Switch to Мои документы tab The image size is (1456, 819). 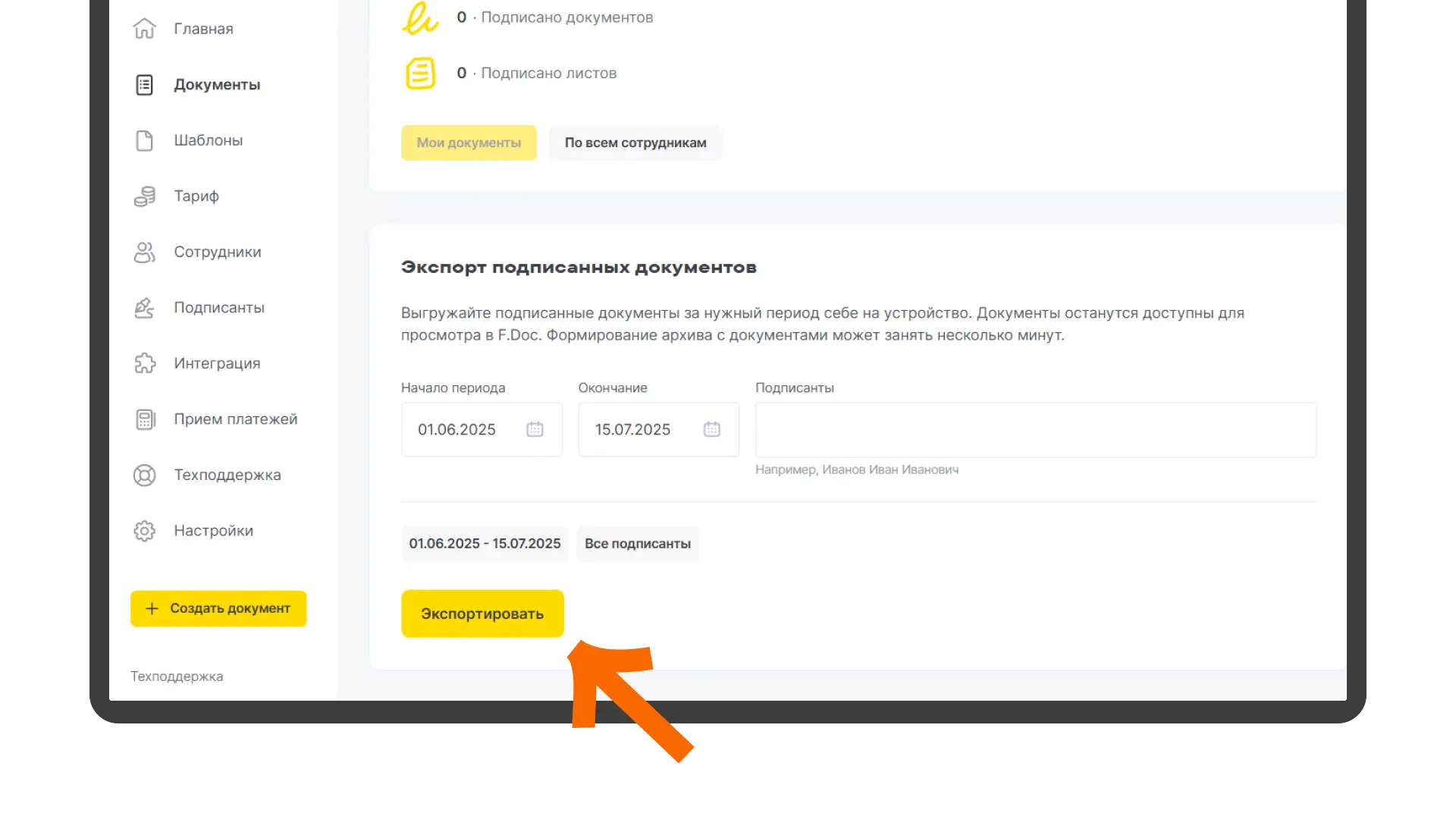(469, 143)
